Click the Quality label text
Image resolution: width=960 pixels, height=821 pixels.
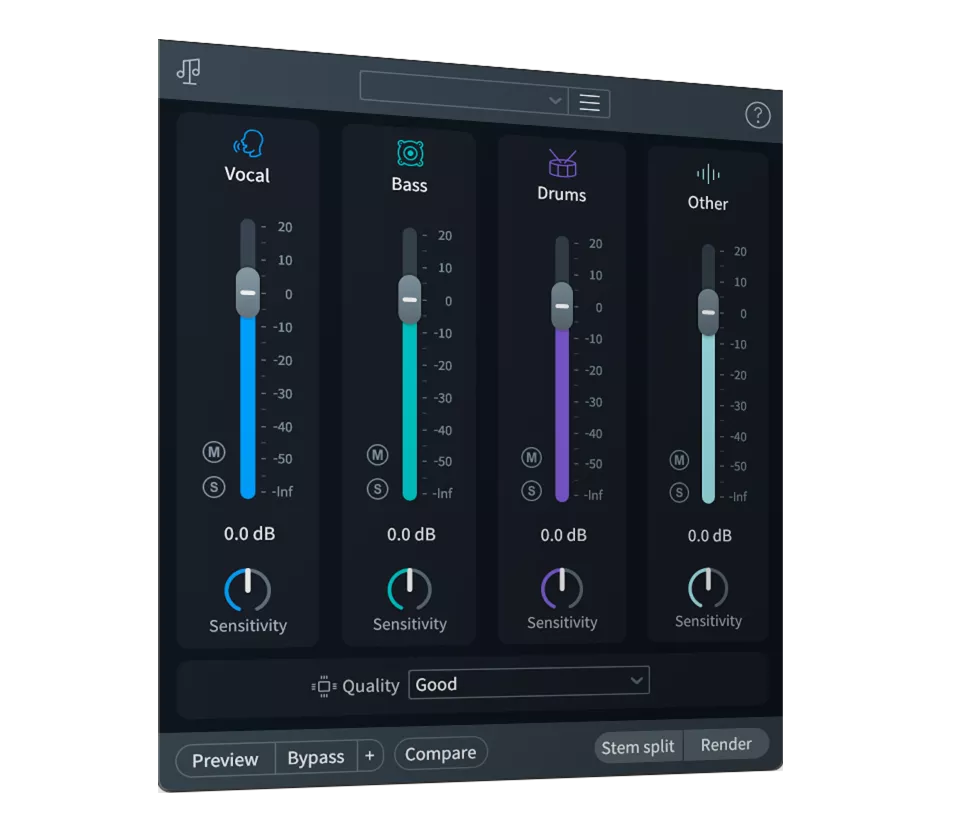370,686
